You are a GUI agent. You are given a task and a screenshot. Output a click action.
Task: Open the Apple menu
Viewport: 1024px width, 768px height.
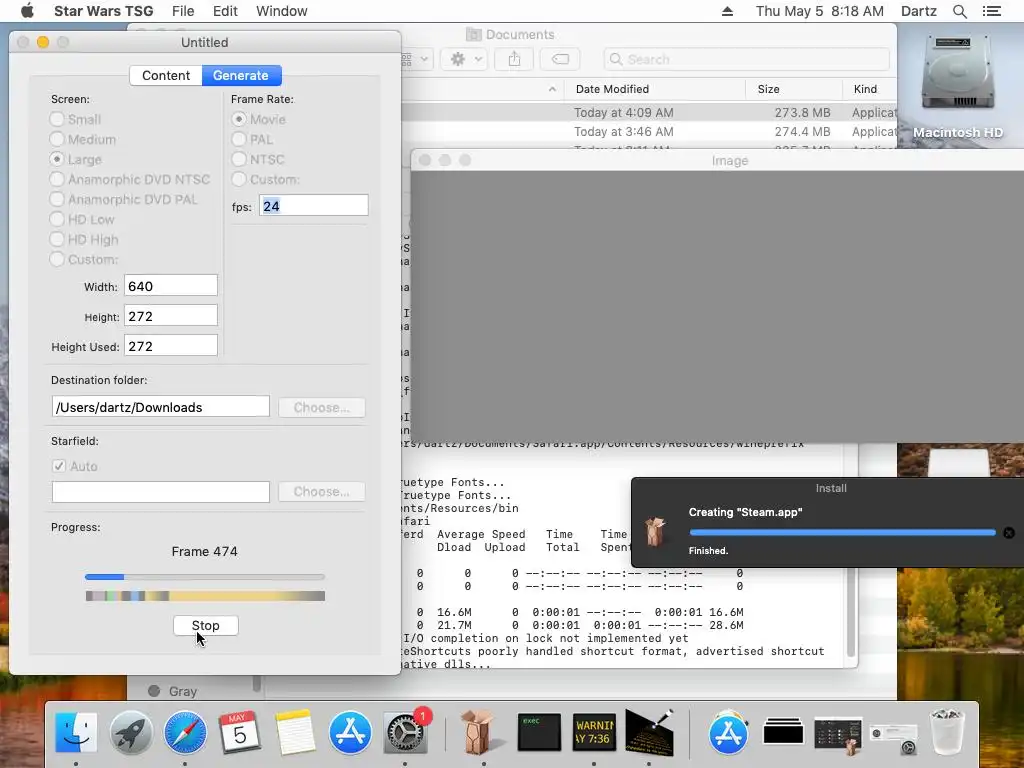click(x=27, y=11)
